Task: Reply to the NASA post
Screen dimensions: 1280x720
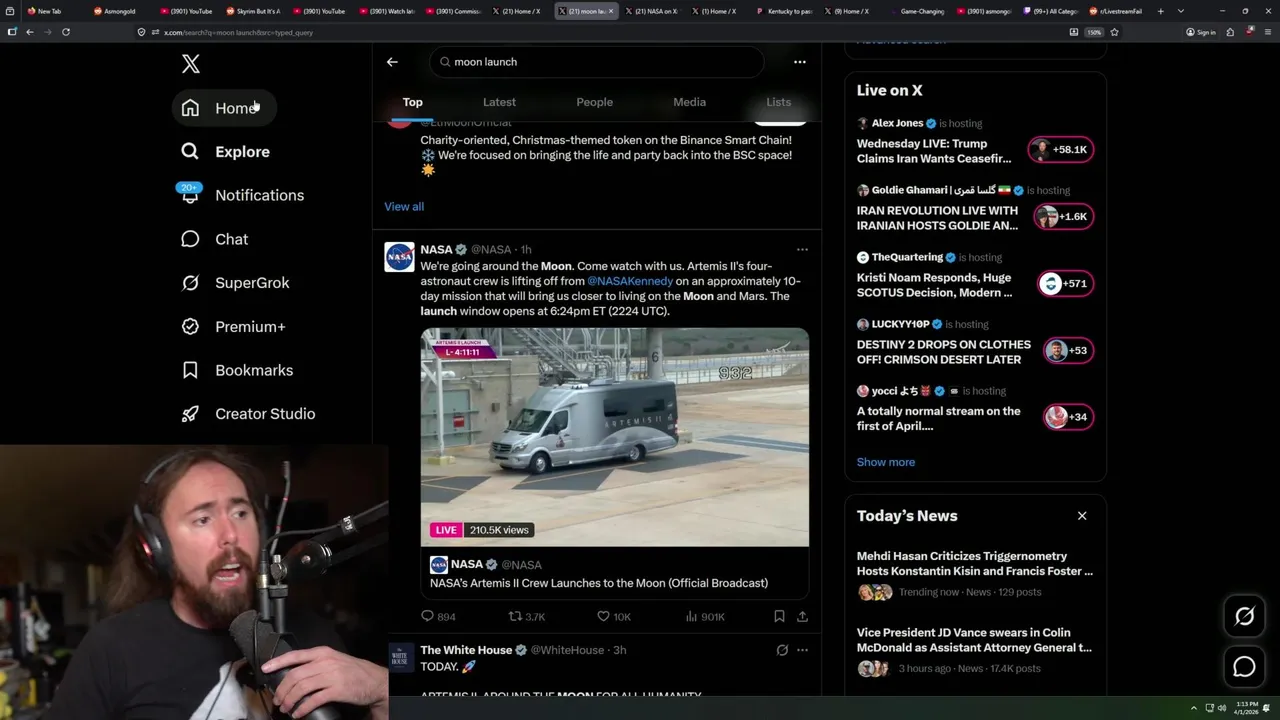Action: [438, 617]
